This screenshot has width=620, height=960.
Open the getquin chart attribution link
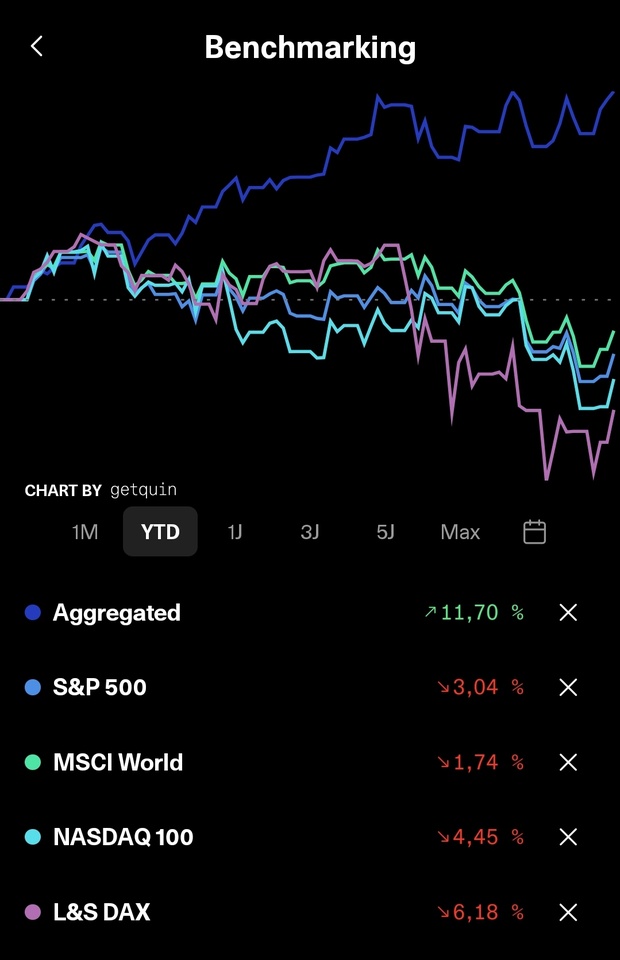[x=143, y=490]
